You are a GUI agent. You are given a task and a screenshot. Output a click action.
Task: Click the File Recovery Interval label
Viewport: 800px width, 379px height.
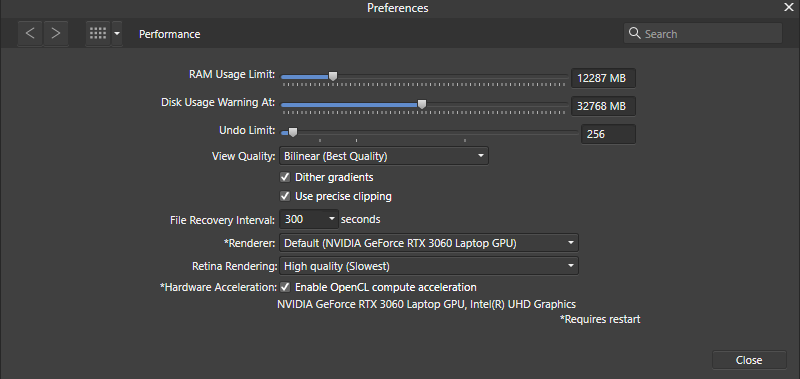223,220
